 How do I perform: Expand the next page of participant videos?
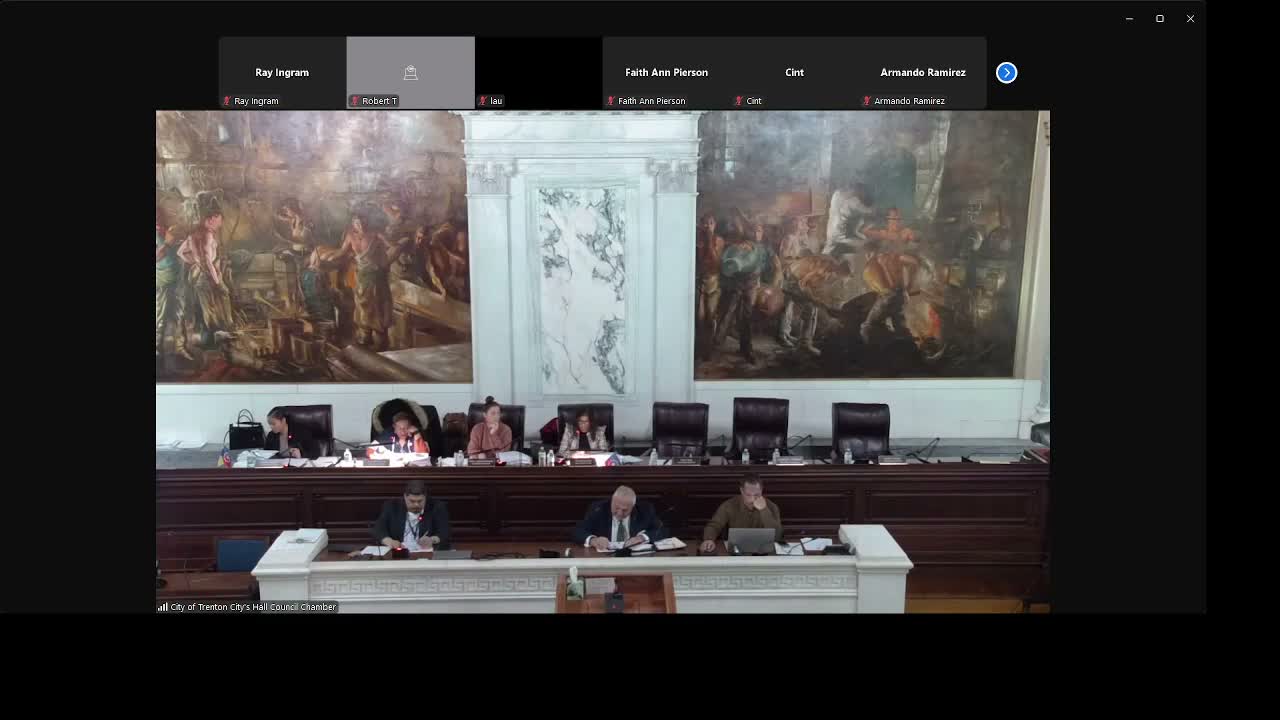tap(1006, 72)
